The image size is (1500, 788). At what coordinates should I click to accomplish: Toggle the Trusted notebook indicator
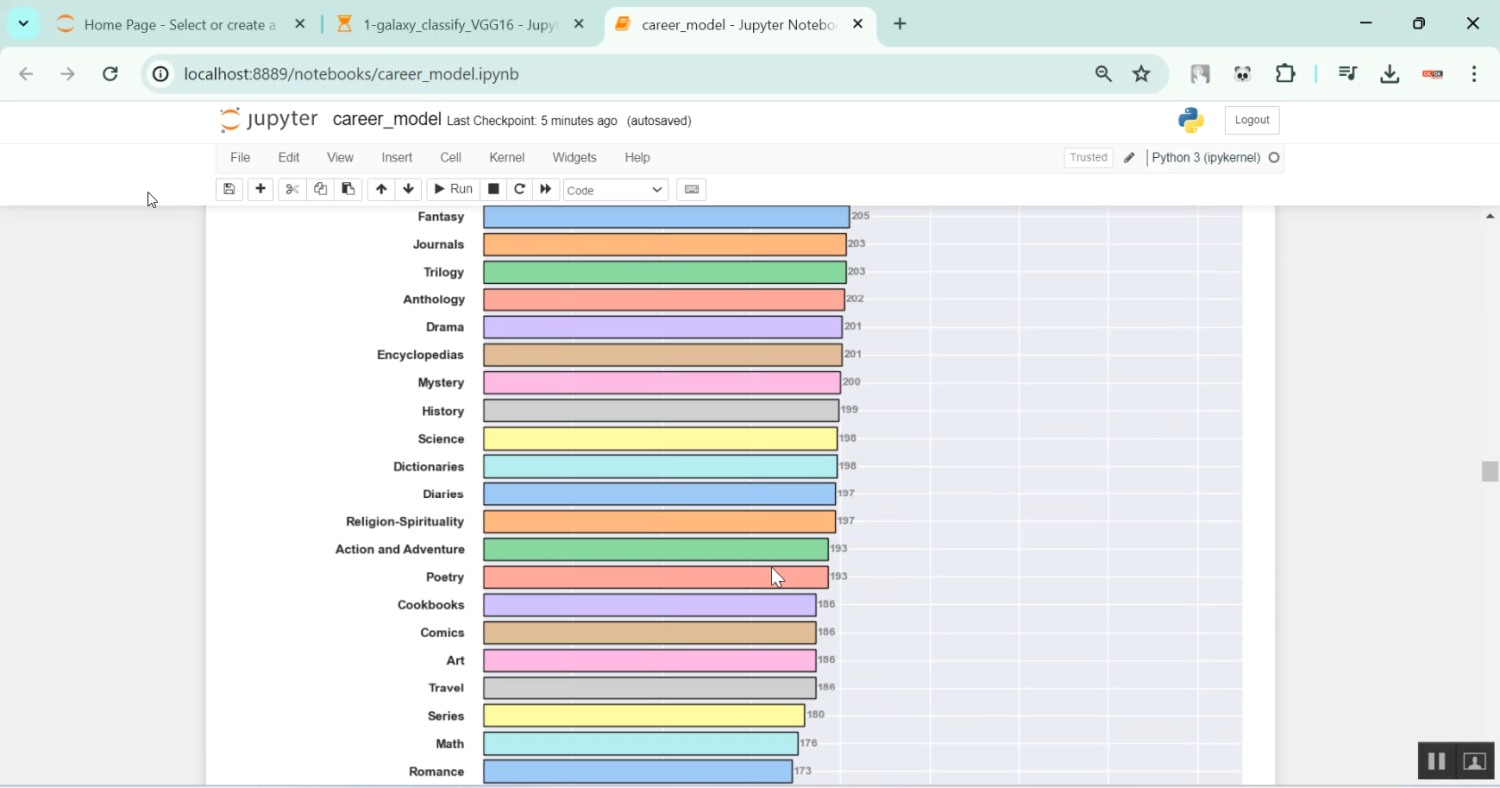coord(1088,157)
